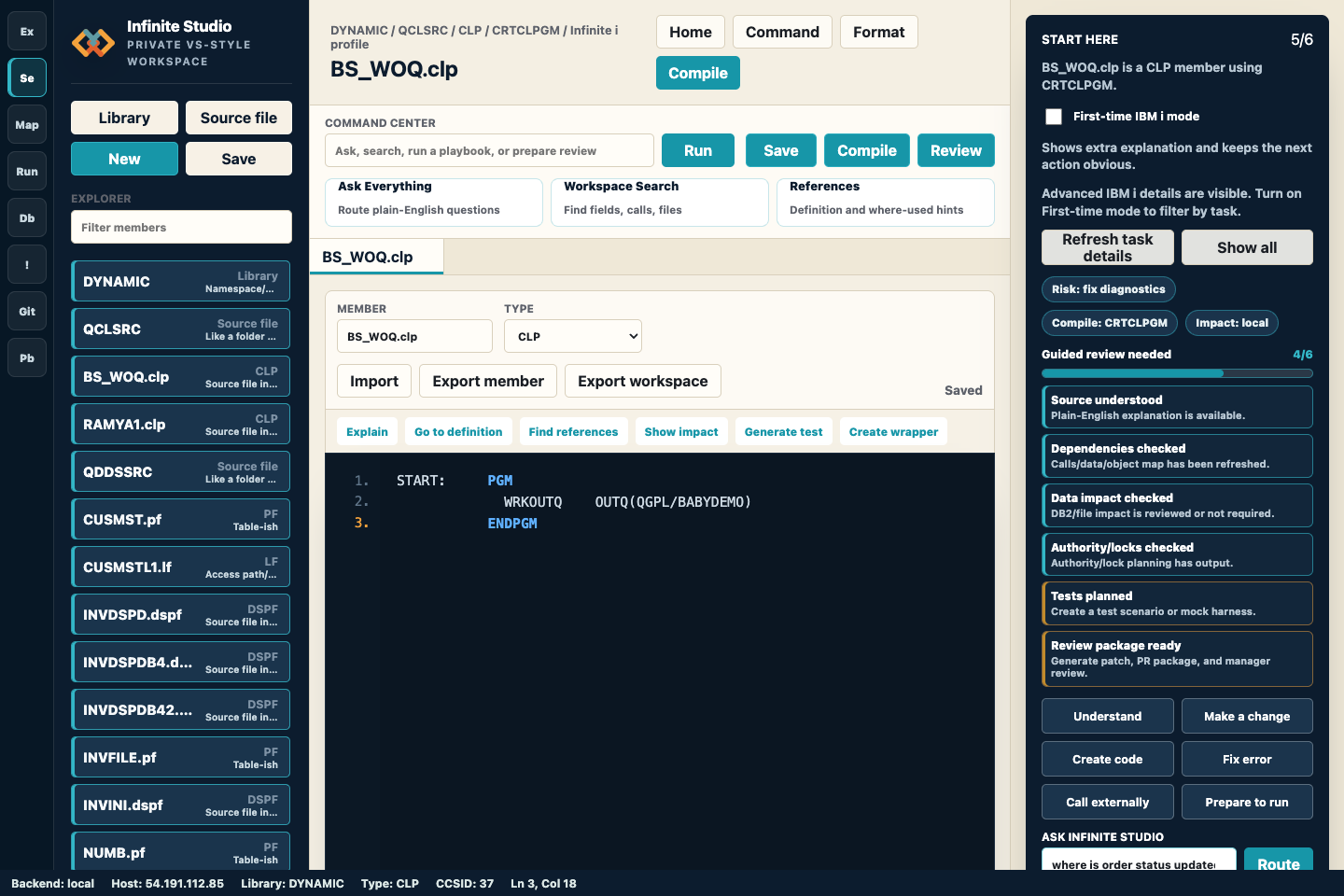Open CUSMSTL1.lf in explorer
The width and height of the screenshot is (1344, 896).
(181, 567)
